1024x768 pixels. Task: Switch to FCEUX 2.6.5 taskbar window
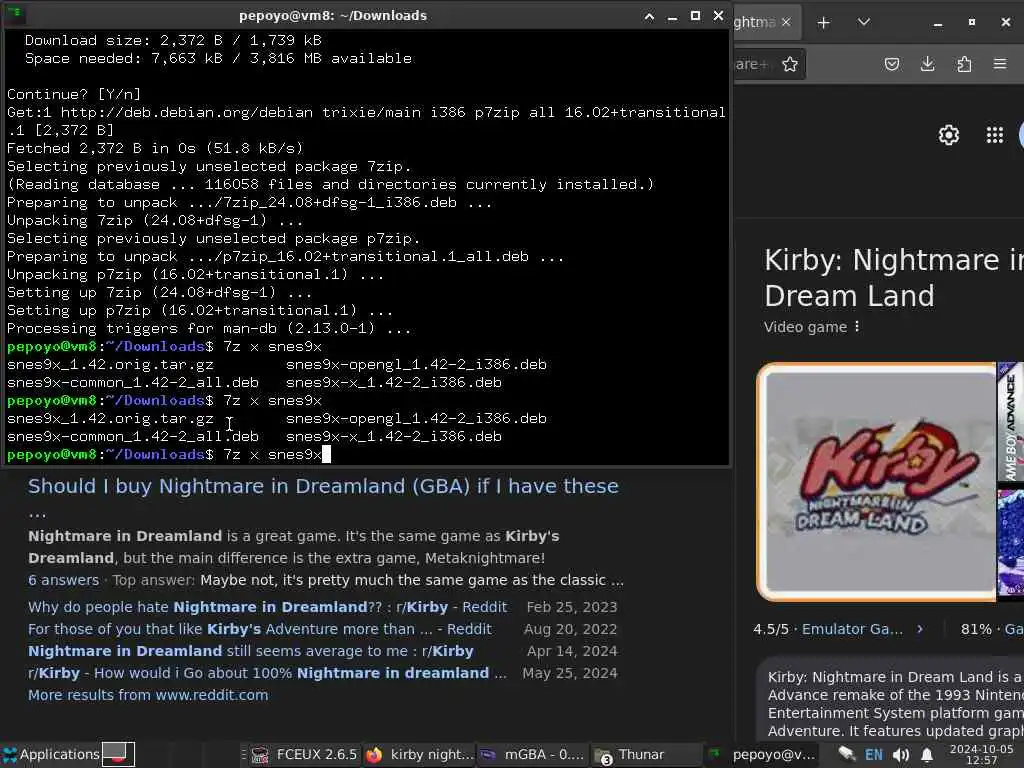tap(304, 754)
